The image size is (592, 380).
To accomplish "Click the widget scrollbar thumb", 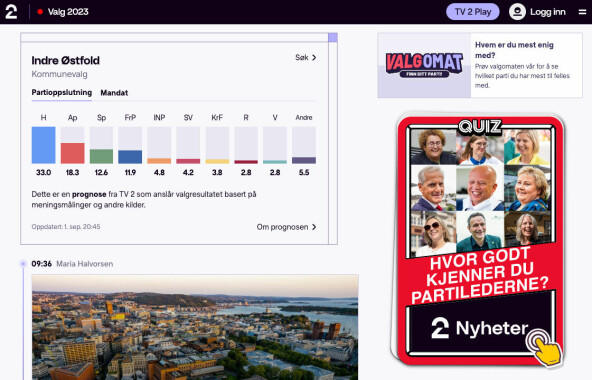I will point(333,37).
